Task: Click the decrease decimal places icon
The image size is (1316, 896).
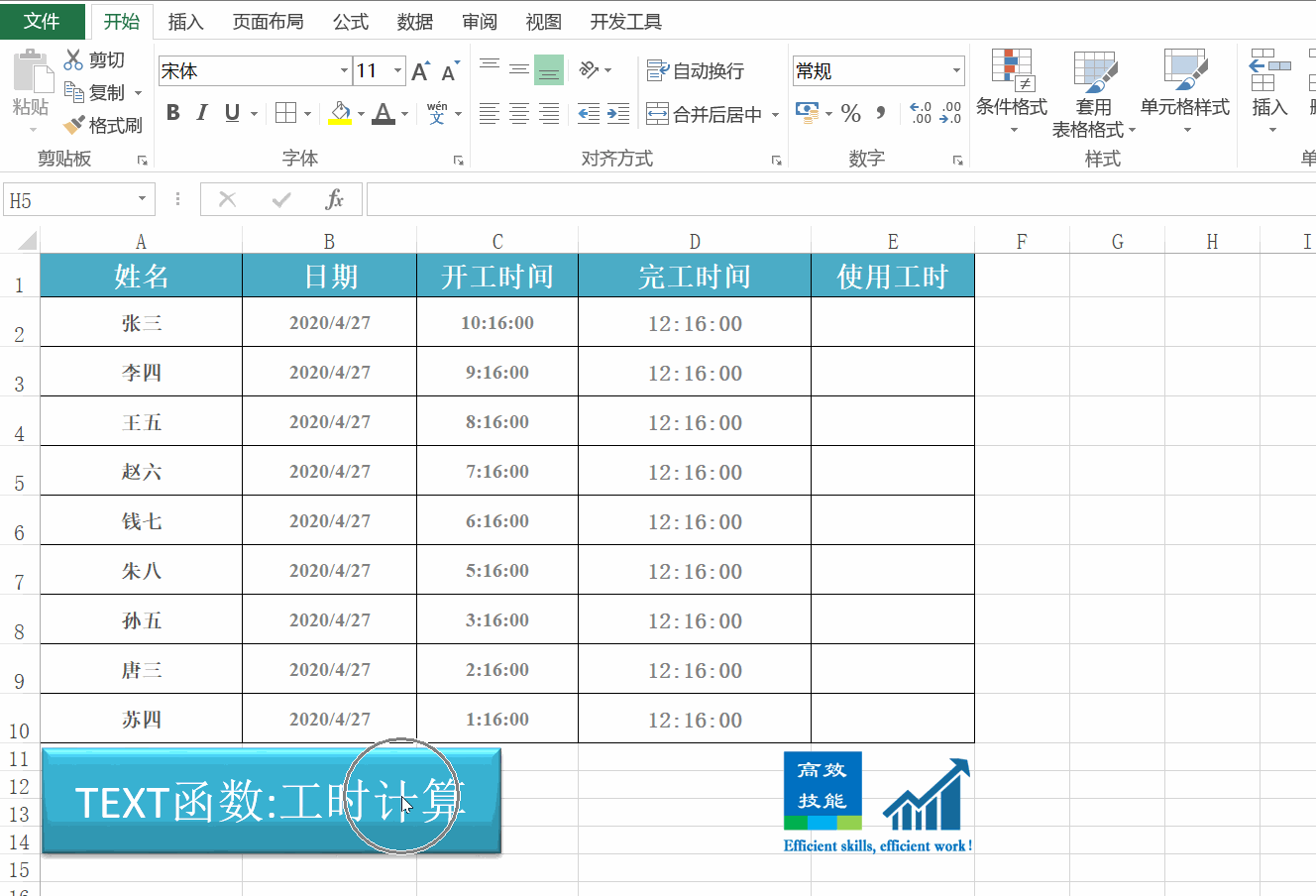Action: tap(950, 113)
